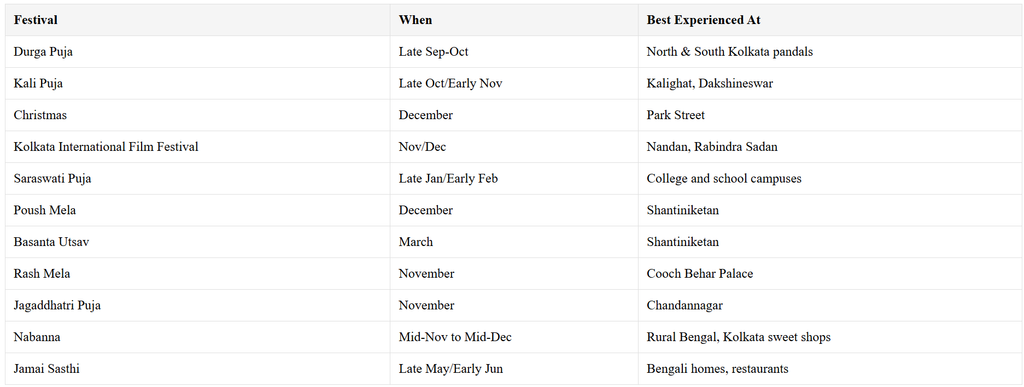Select the Cooch Behar Palace cell

(831, 273)
